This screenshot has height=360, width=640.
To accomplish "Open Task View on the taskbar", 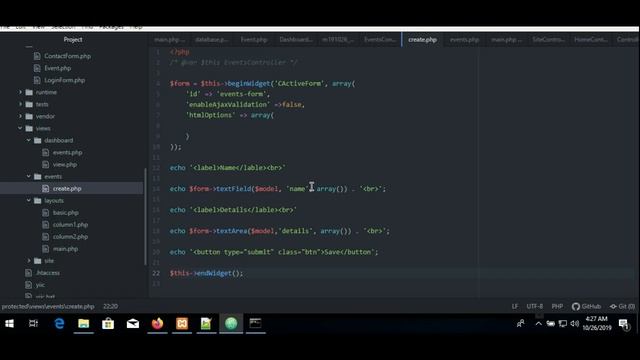I will click(33, 324).
